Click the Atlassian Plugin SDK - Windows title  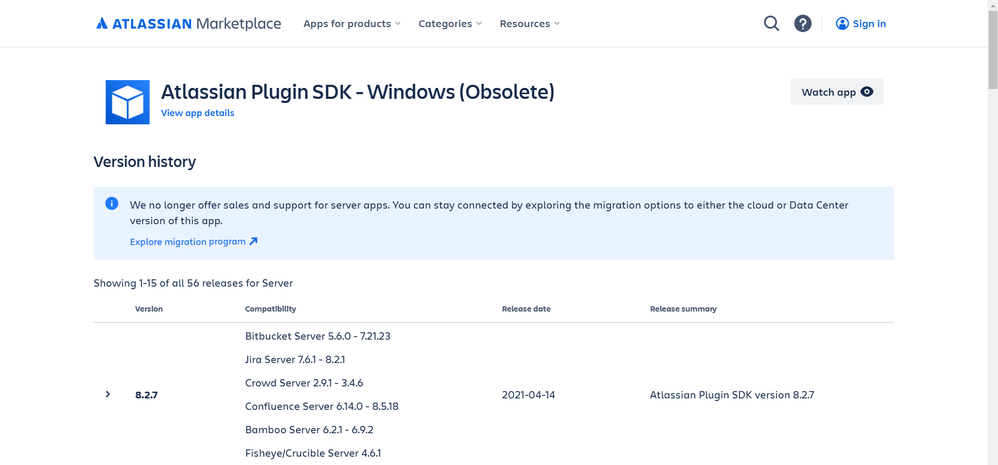pos(358,92)
